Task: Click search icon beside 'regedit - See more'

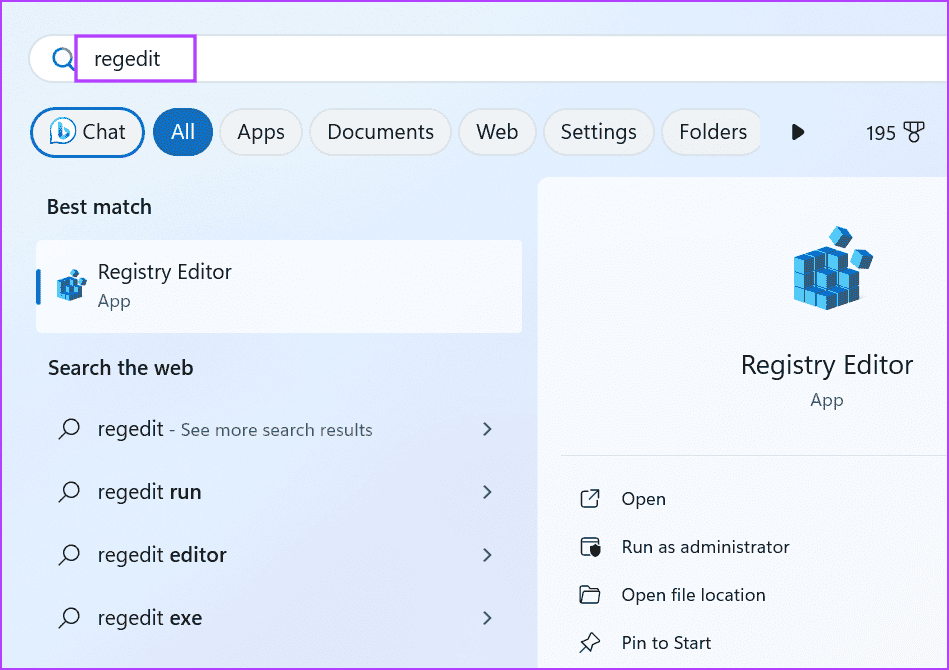Action: point(69,429)
